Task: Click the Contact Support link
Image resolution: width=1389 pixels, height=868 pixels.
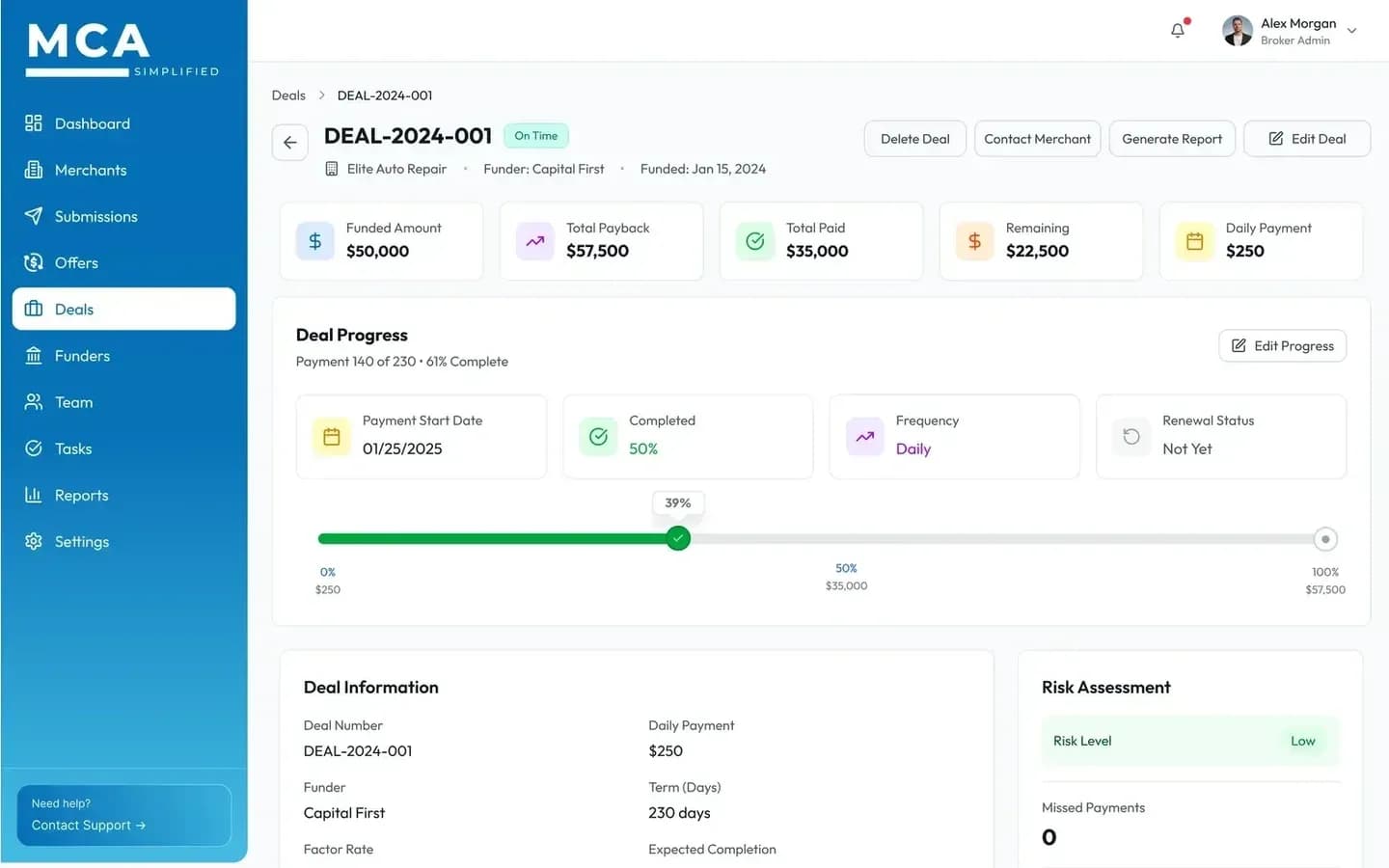Action: click(x=88, y=826)
